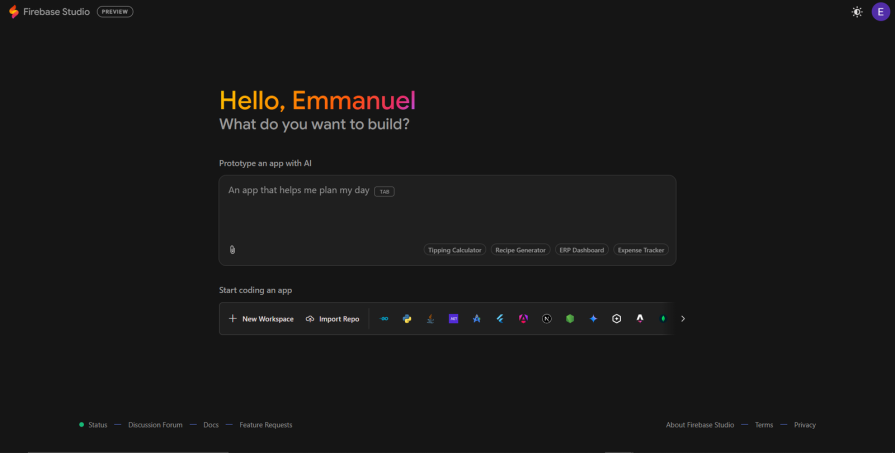Select the Next.js template icon
This screenshot has width=895, height=453.
coord(547,319)
